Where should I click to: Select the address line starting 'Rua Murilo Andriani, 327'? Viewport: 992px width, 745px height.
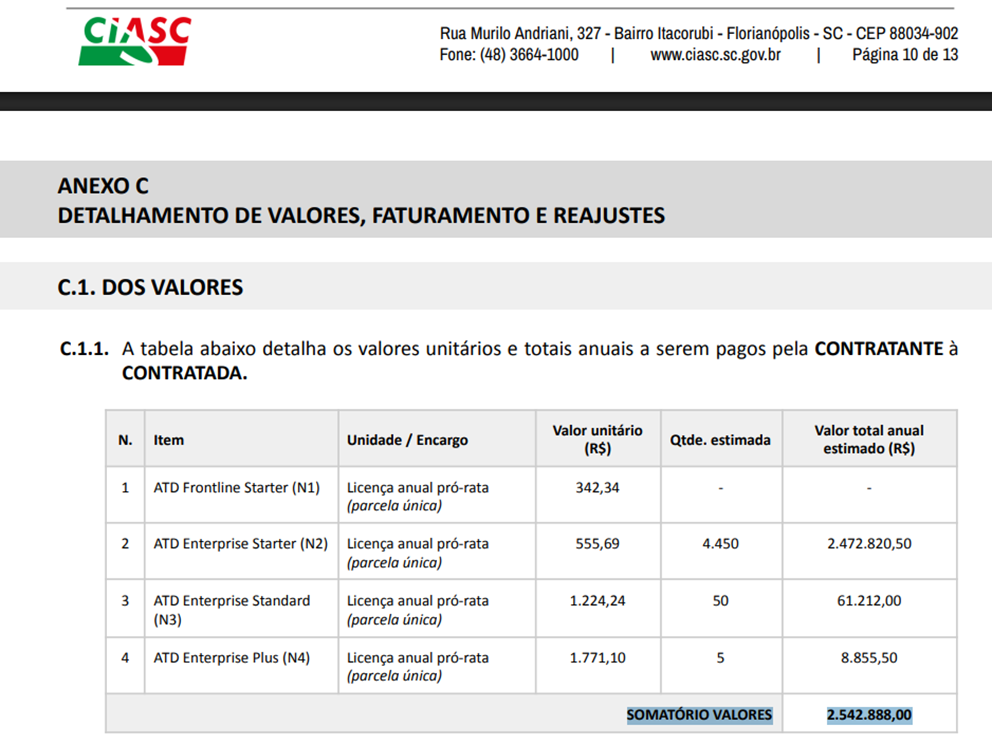[699, 33]
